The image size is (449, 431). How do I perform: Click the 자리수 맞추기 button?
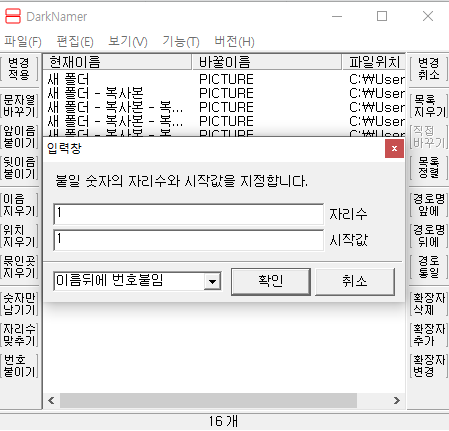(19, 335)
